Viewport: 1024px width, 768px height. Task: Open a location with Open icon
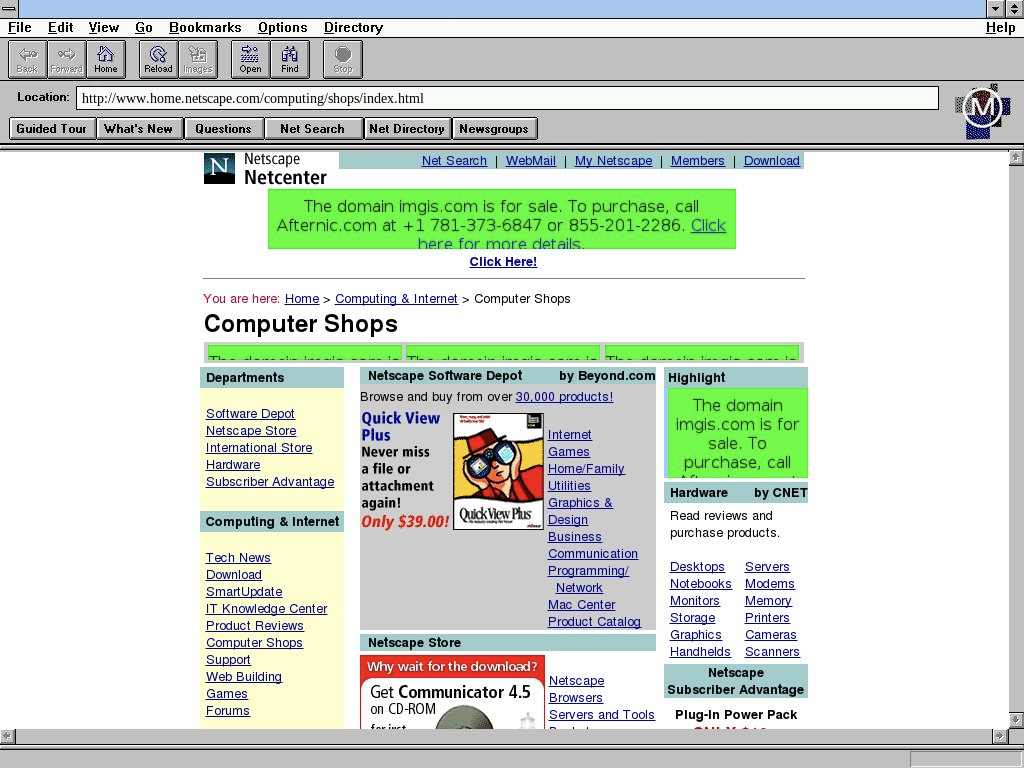[x=250, y=59]
